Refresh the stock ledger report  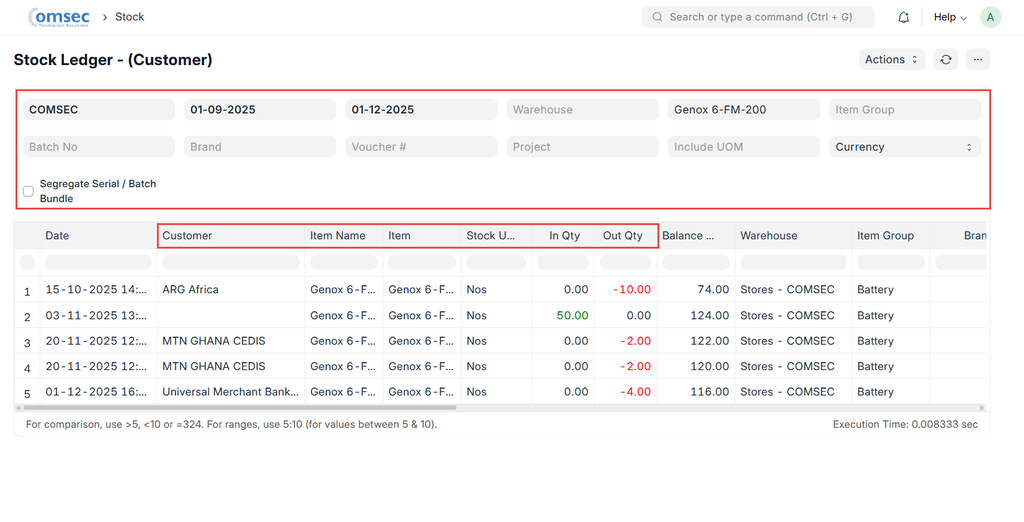(x=945, y=60)
